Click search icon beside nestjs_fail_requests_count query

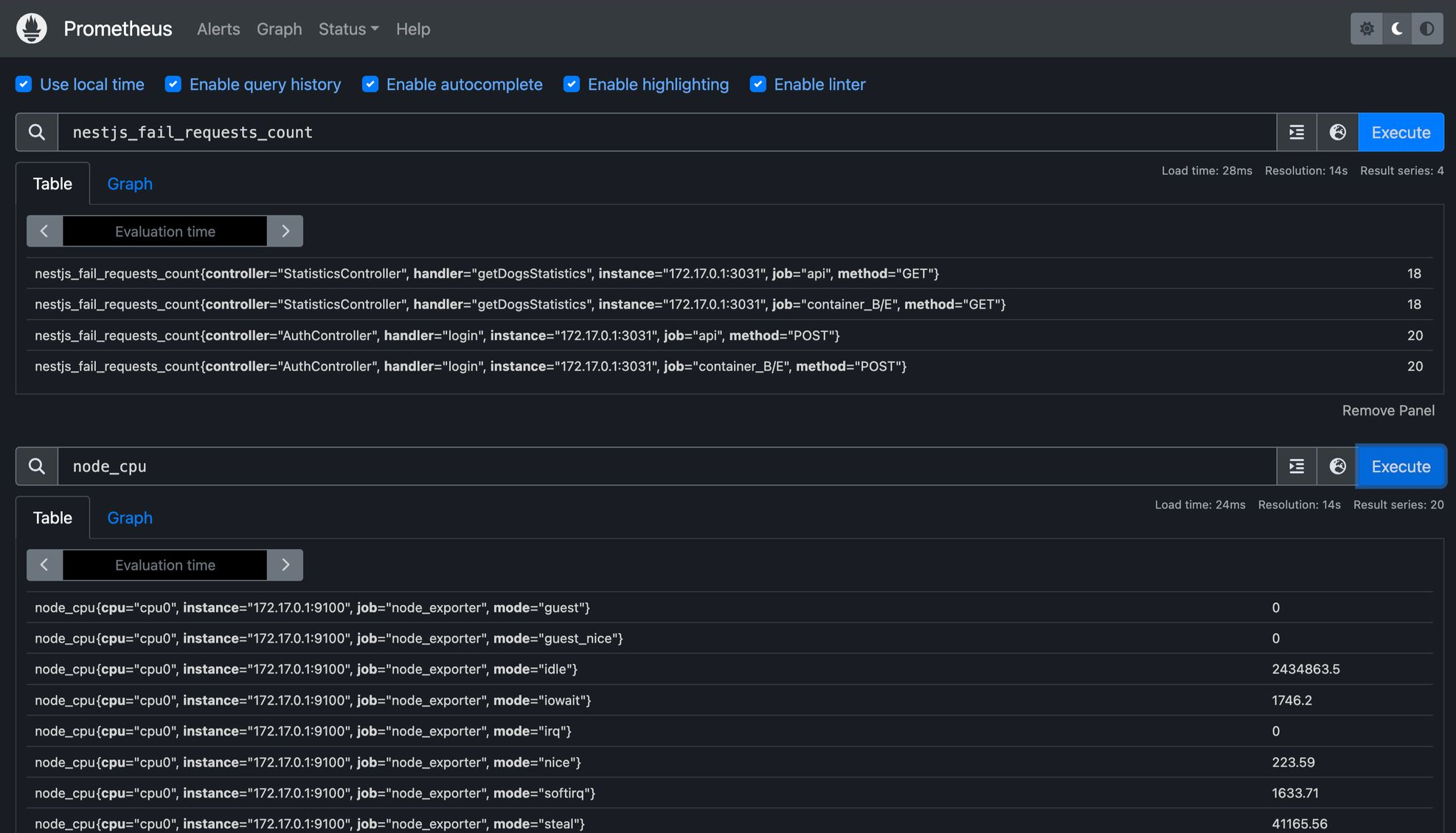pos(37,132)
